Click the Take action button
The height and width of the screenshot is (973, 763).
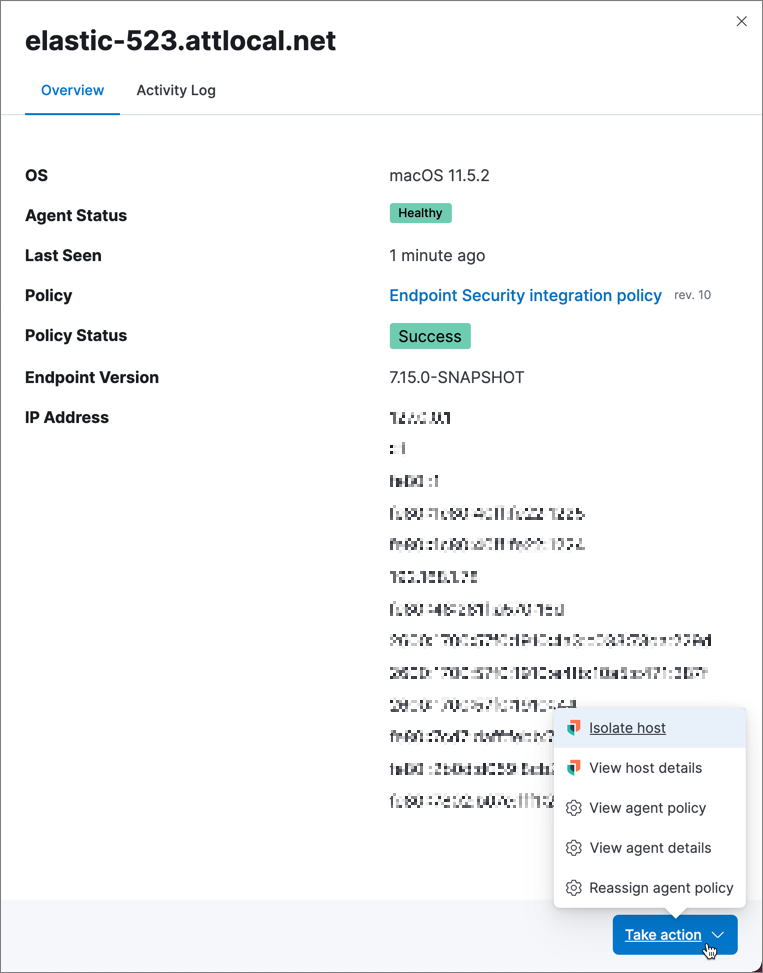(x=663, y=934)
